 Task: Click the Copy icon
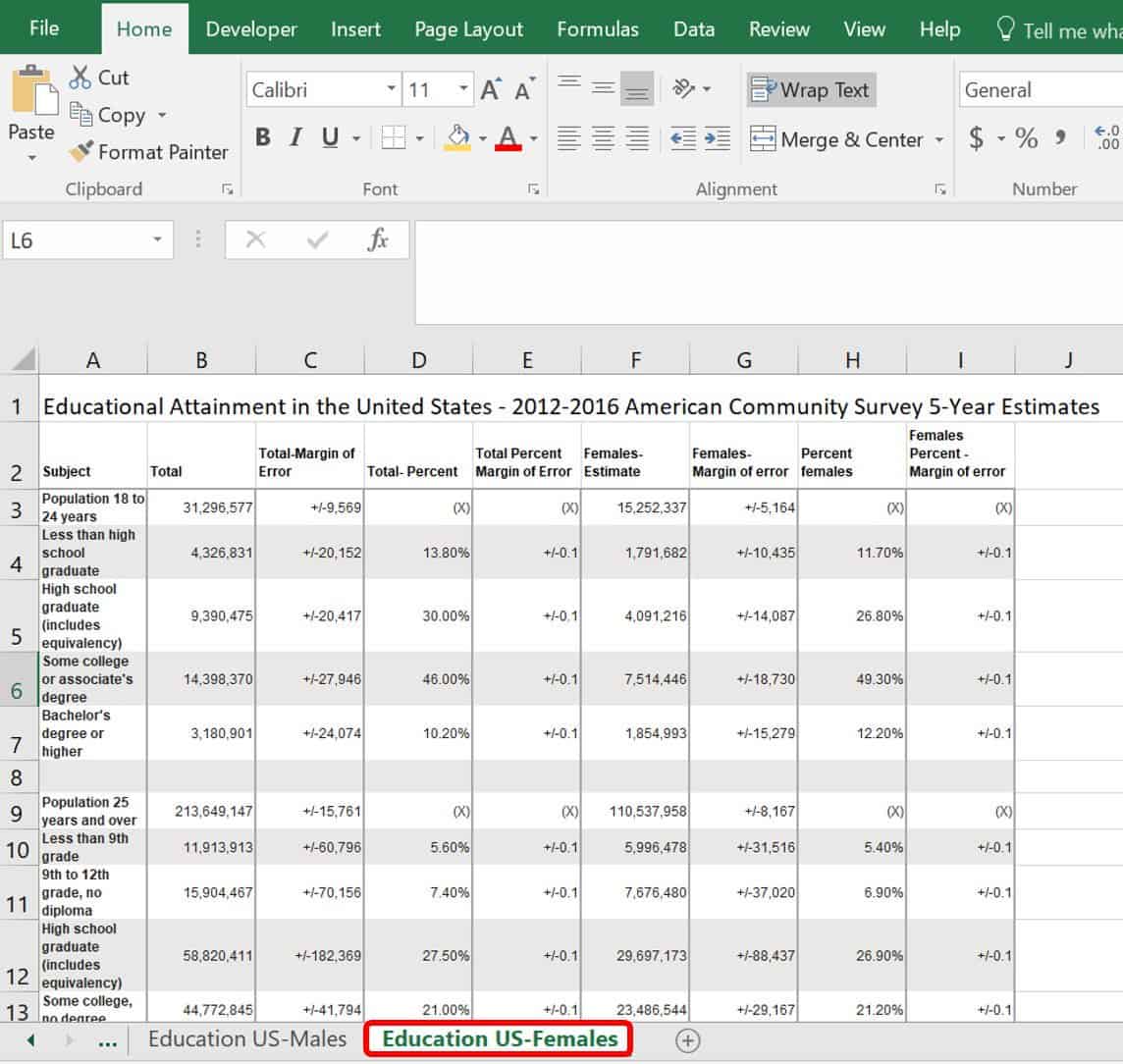coord(80,114)
